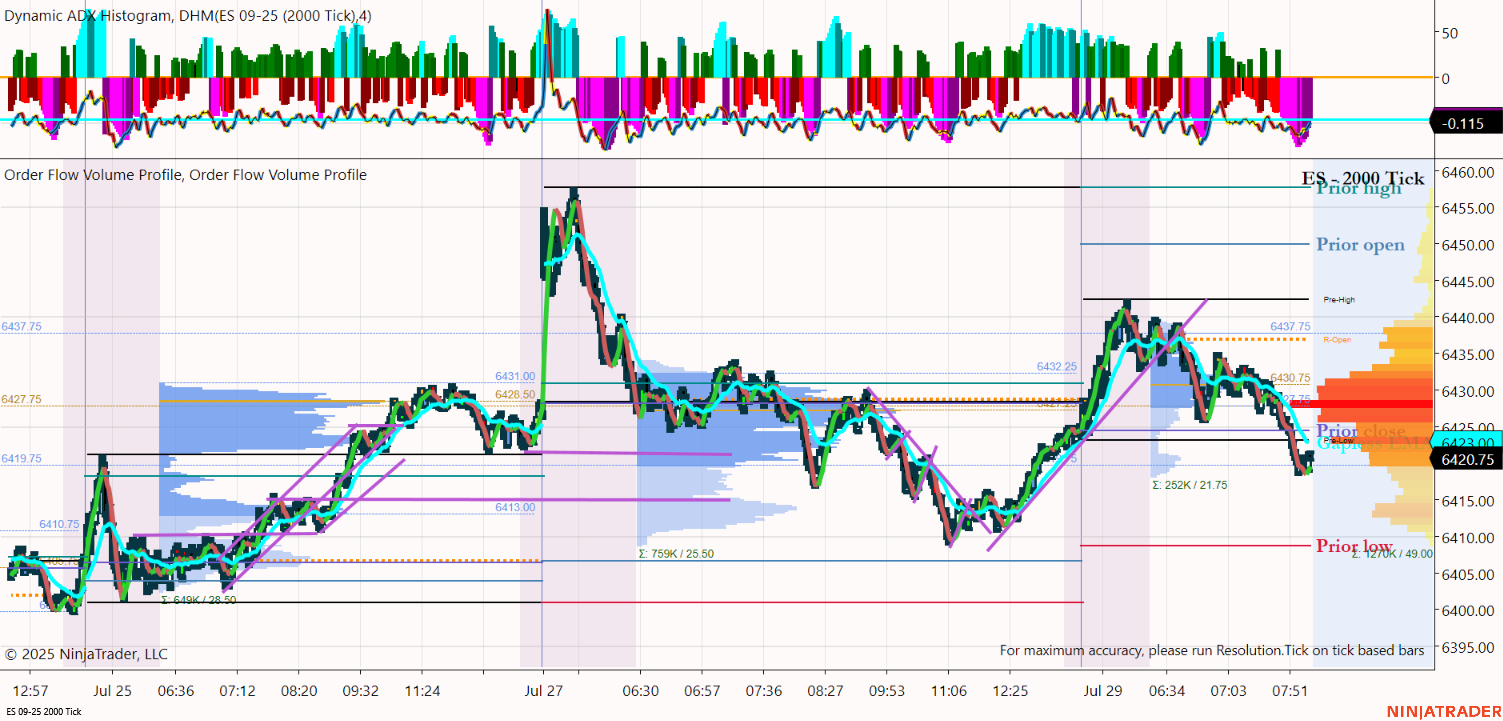This screenshot has width=1503, height=721.
Task: Click the "Prior low" level label
Action: point(1354,546)
